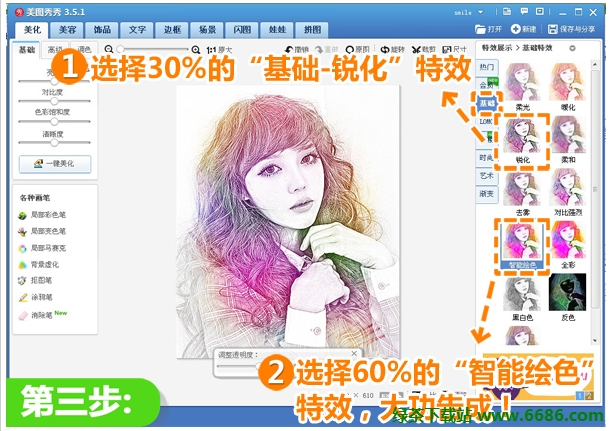Switch to the 闪图 tab
609x431 pixels.
click(242, 30)
